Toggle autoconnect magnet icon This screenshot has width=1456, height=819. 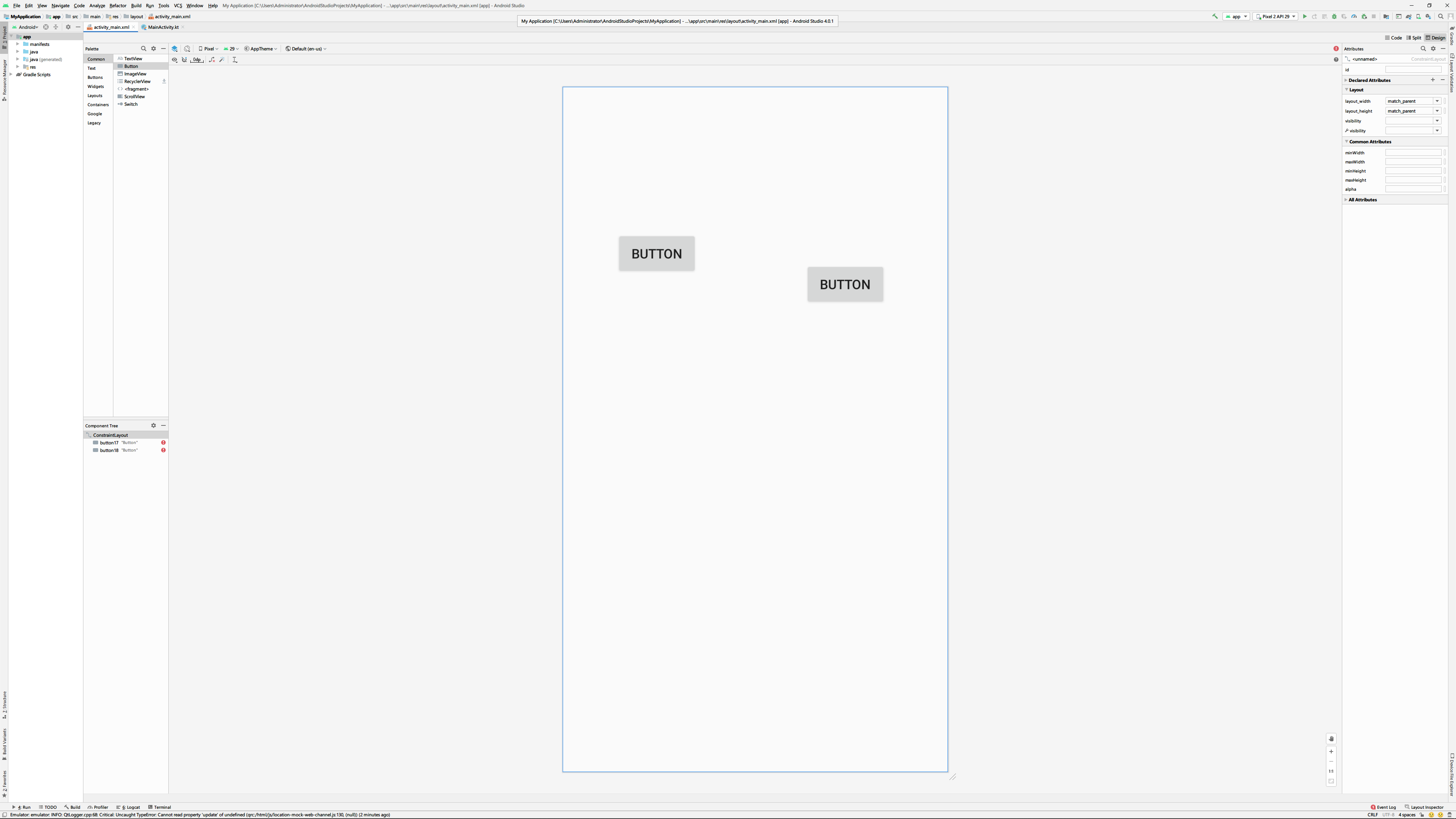(184, 60)
